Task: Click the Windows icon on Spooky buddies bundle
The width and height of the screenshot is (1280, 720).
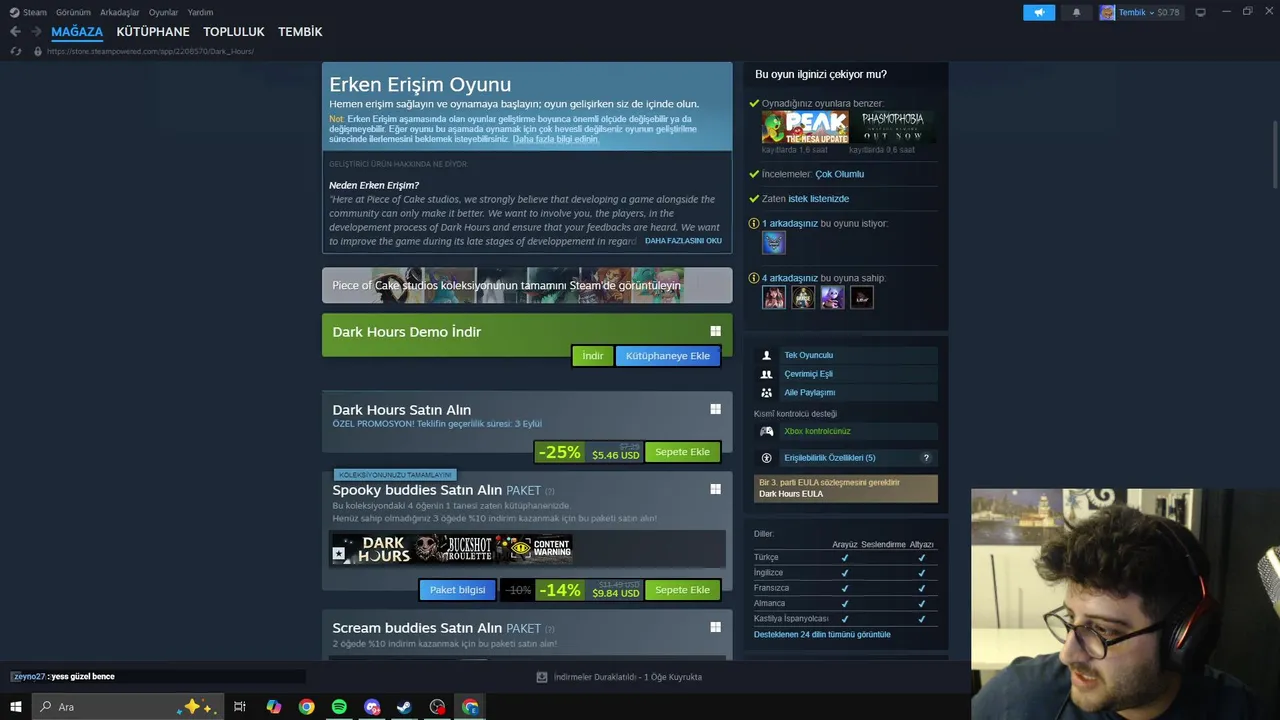Action: [x=715, y=489]
